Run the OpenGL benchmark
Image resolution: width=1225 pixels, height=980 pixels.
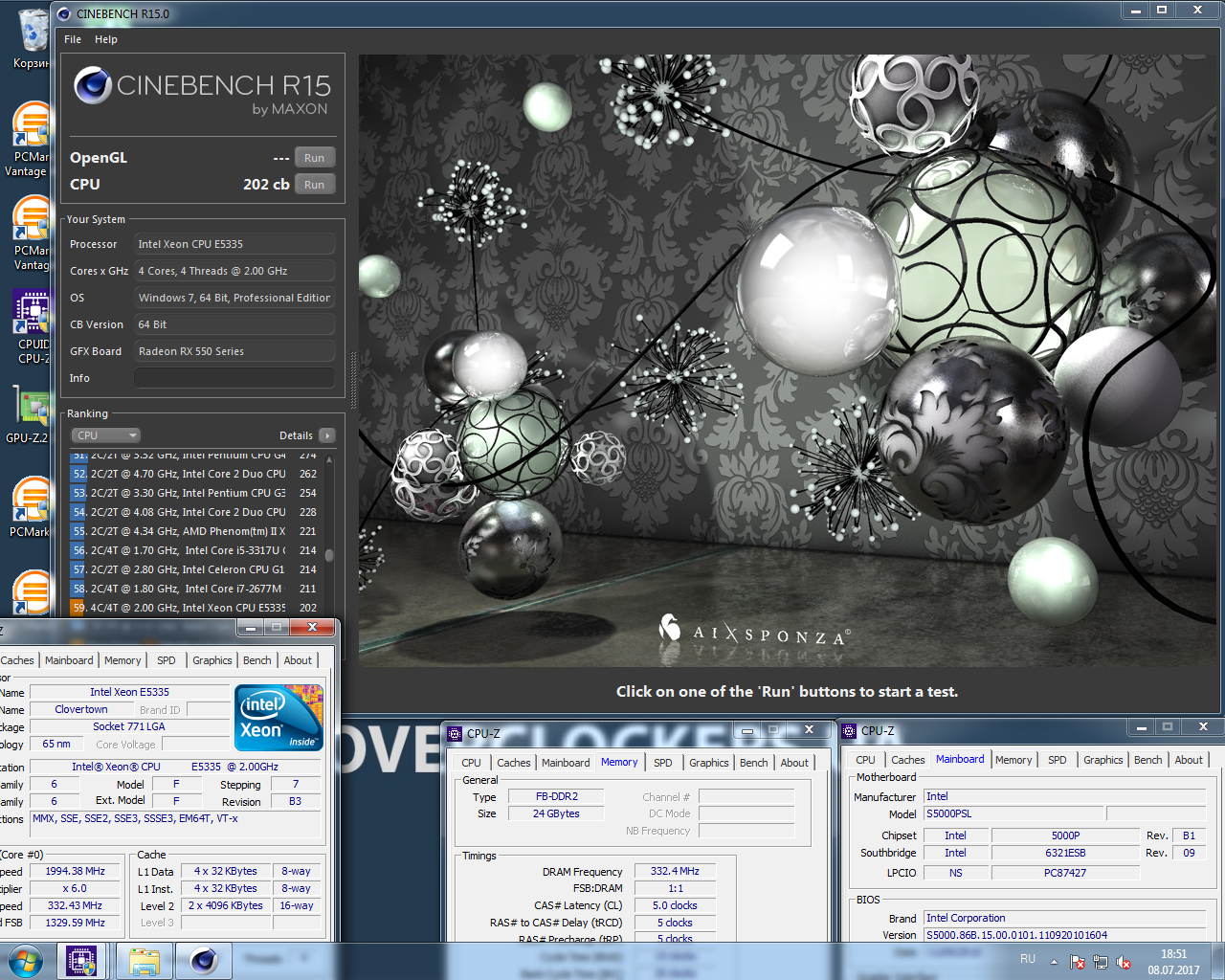[x=314, y=158]
